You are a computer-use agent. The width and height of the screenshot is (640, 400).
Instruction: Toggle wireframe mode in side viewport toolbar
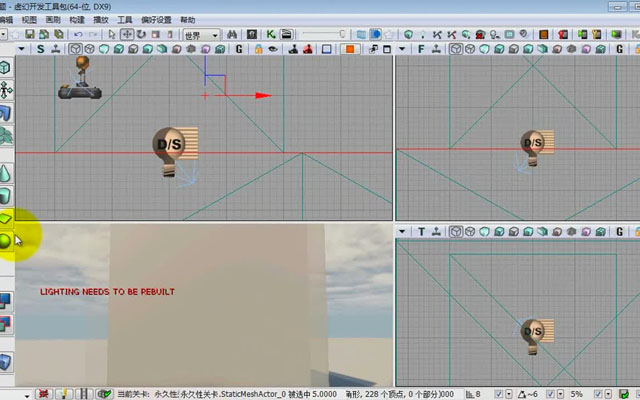tap(89, 49)
